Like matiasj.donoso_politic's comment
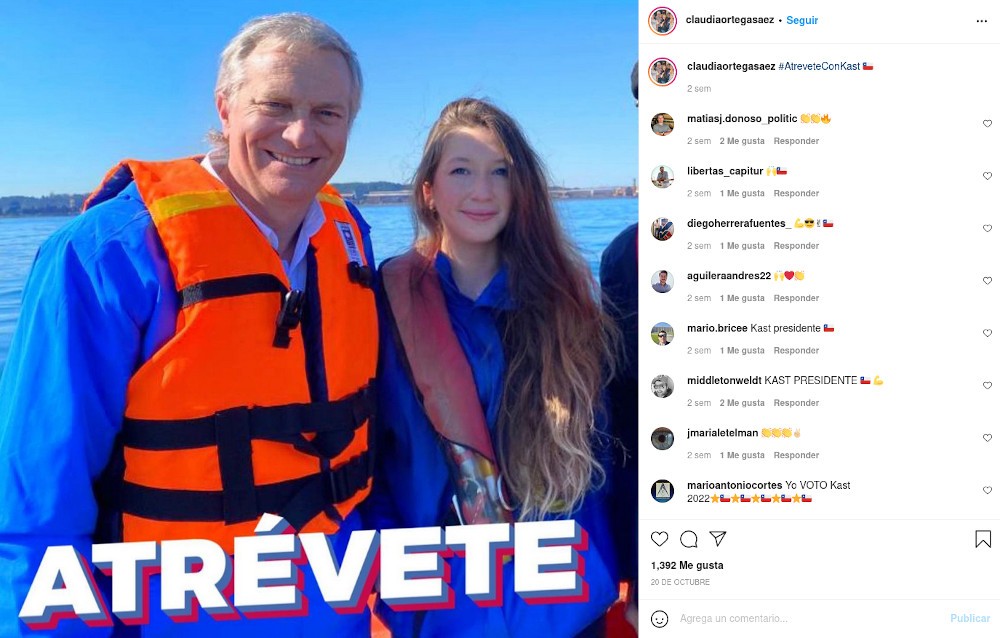1000x638 pixels. point(987,124)
